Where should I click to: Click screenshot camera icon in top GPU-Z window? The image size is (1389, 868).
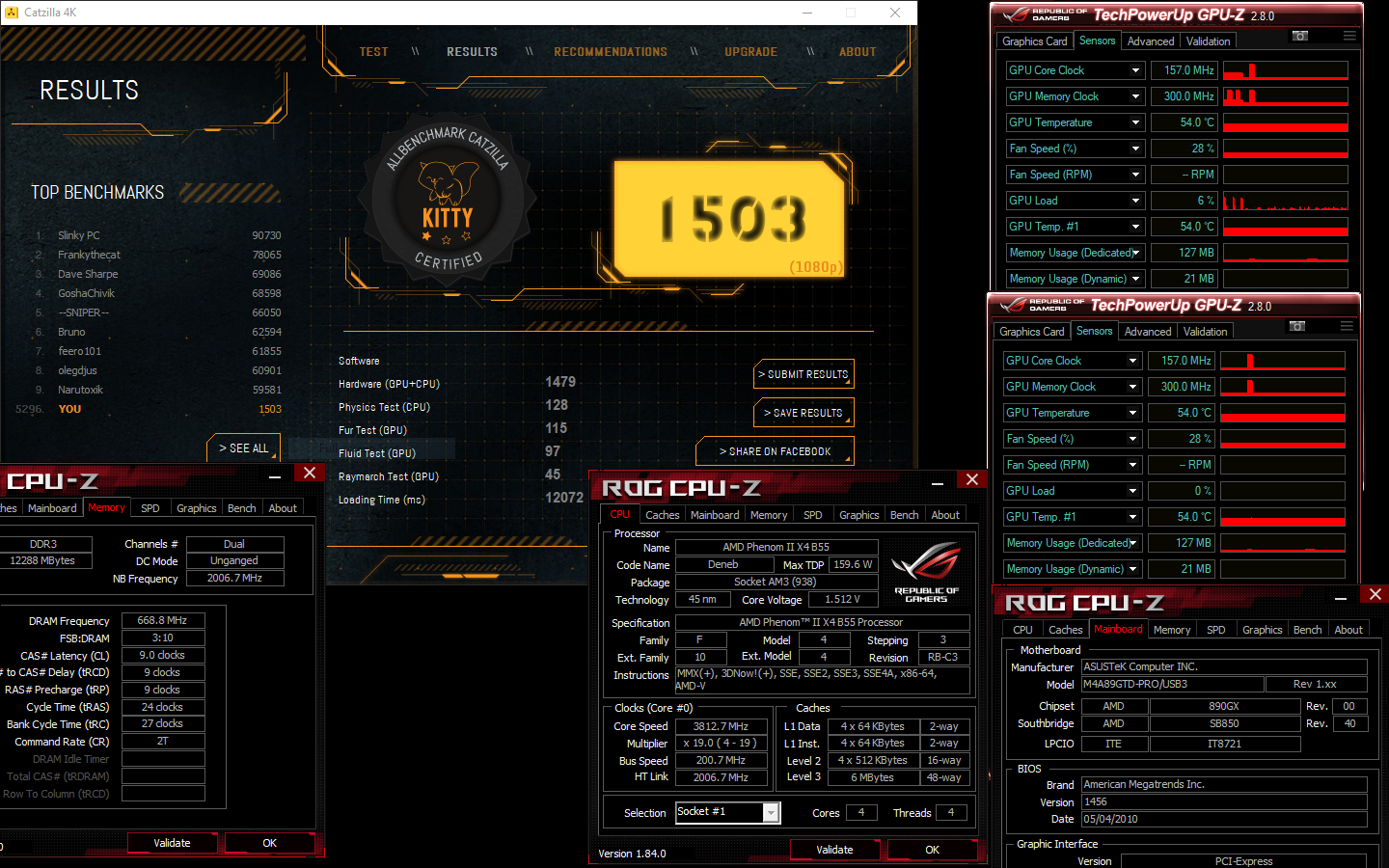[x=1300, y=36]
